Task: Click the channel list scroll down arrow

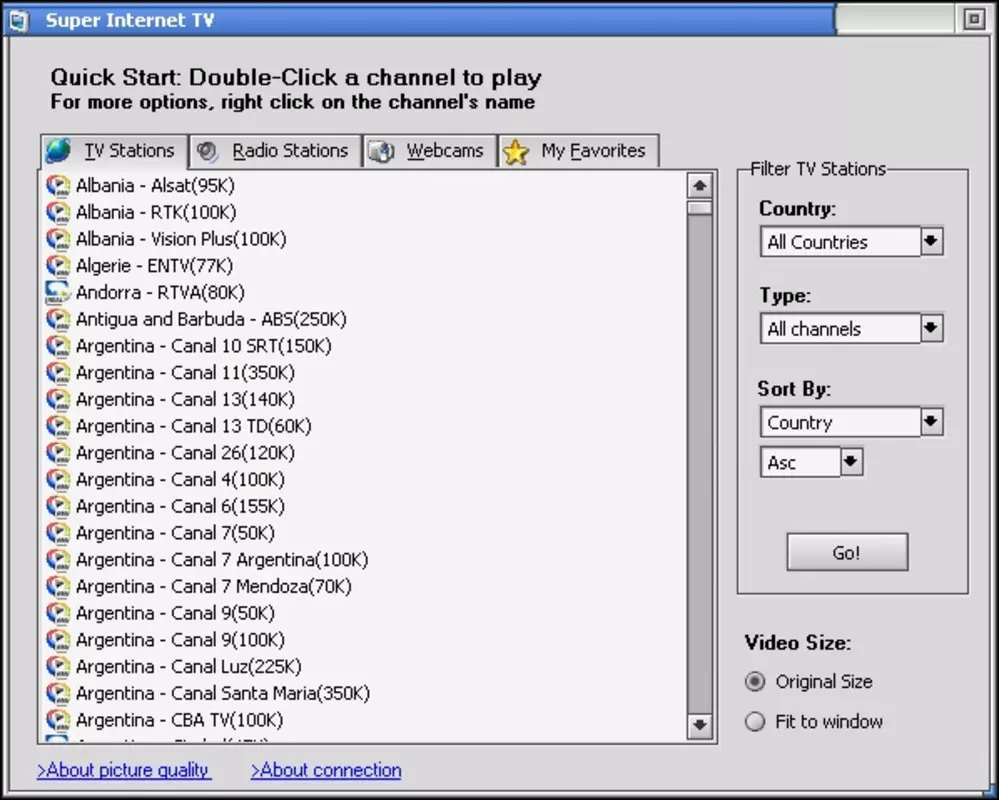Action: coord(700,725)
